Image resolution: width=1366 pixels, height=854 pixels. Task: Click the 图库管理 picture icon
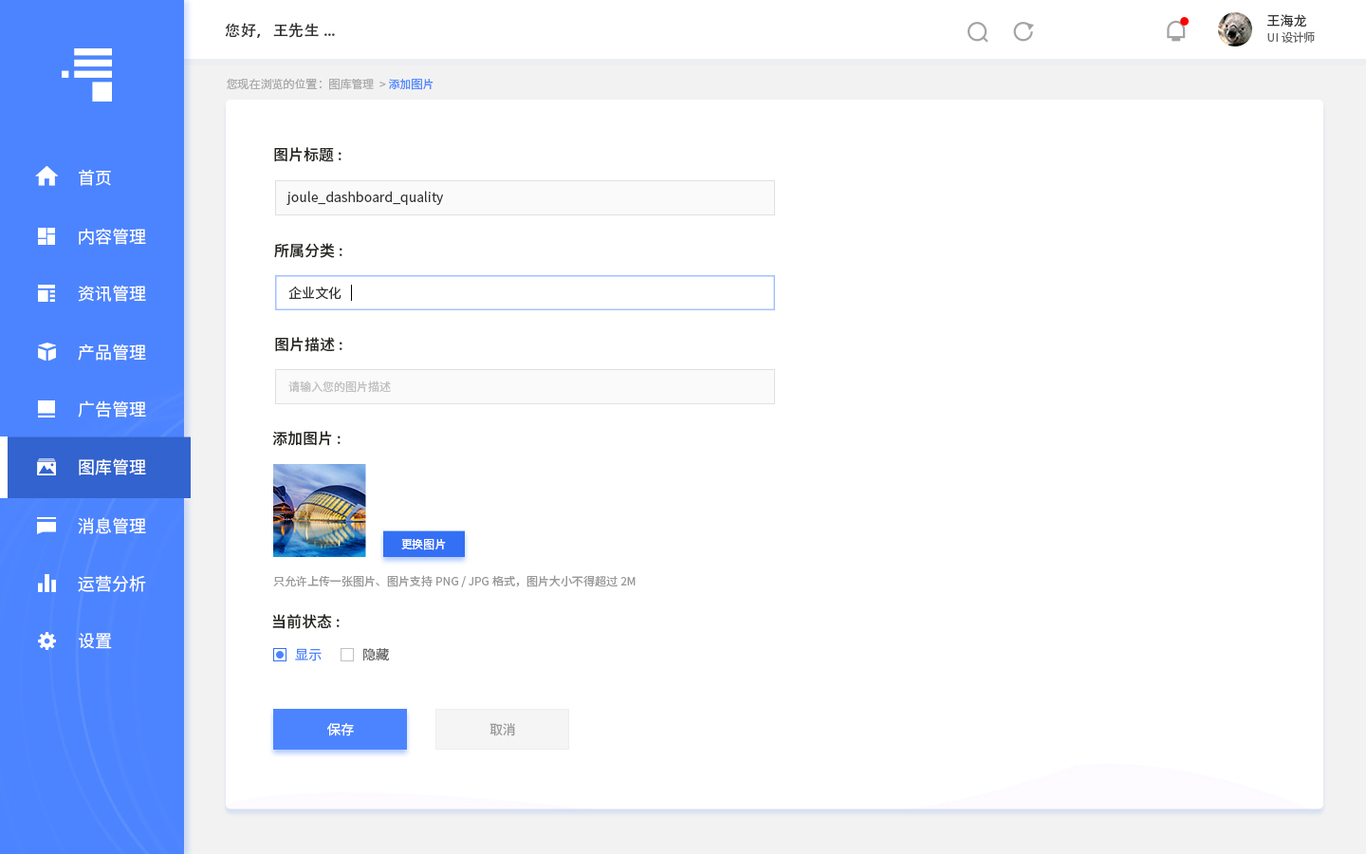46,467
